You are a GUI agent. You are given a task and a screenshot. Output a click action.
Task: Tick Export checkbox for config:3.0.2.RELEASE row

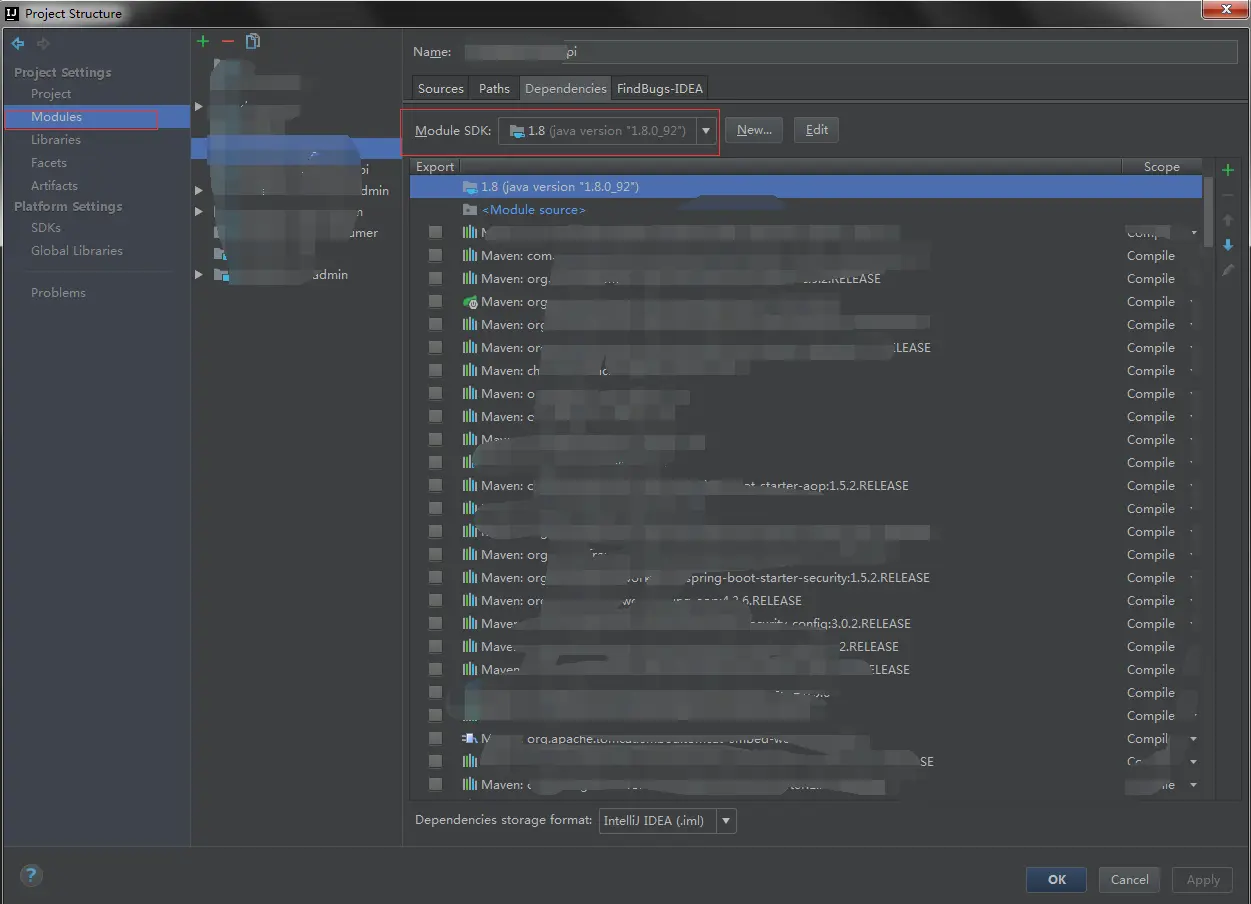435,624
